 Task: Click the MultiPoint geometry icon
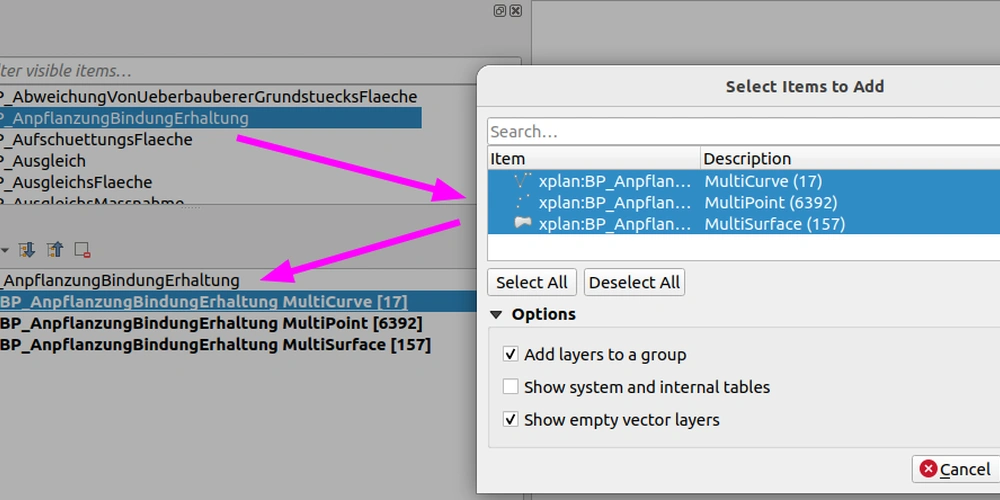pyautogui.click(x=523, y=203)
